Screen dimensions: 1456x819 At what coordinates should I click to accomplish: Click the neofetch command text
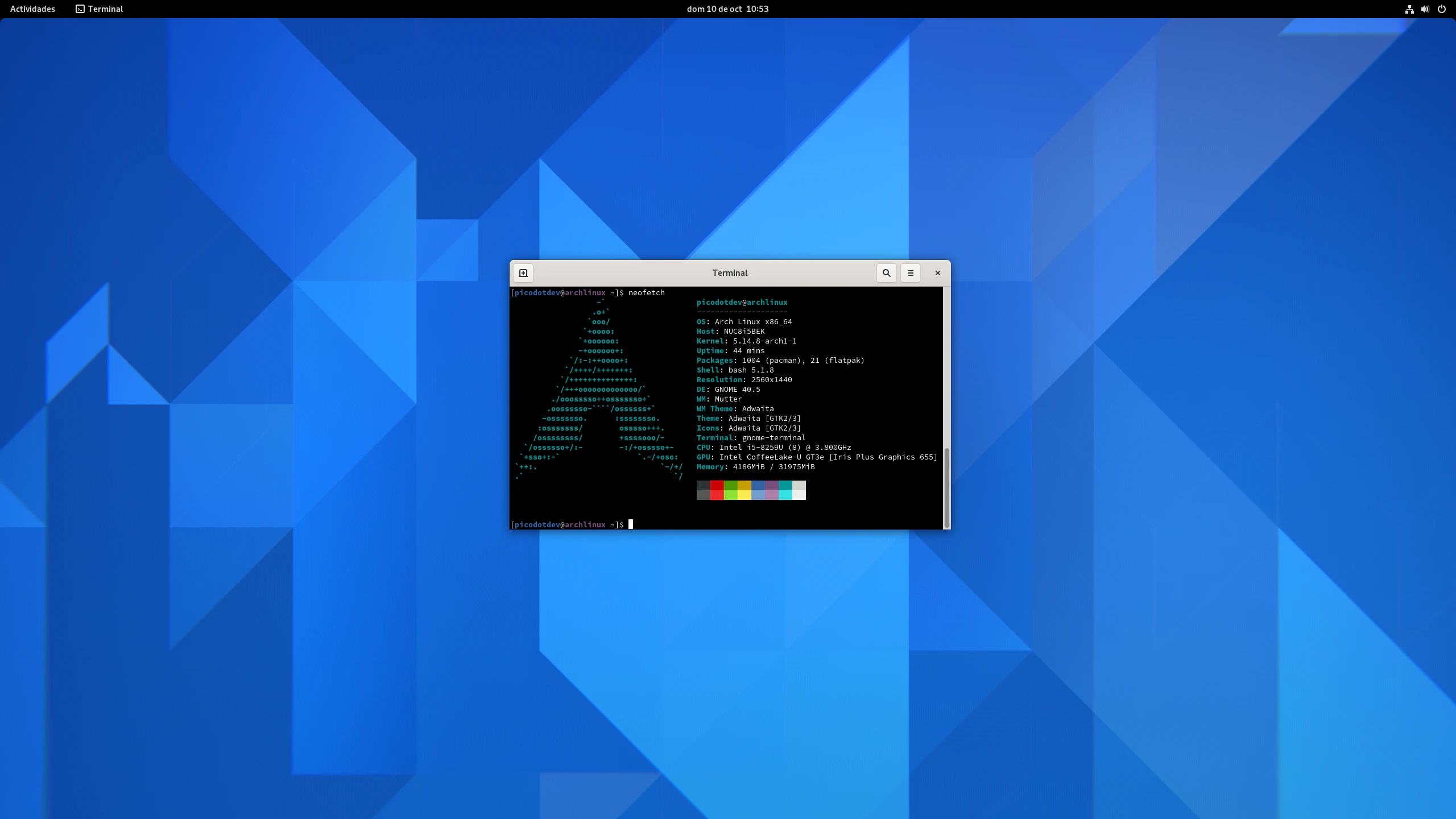click(x=646, y=292)
